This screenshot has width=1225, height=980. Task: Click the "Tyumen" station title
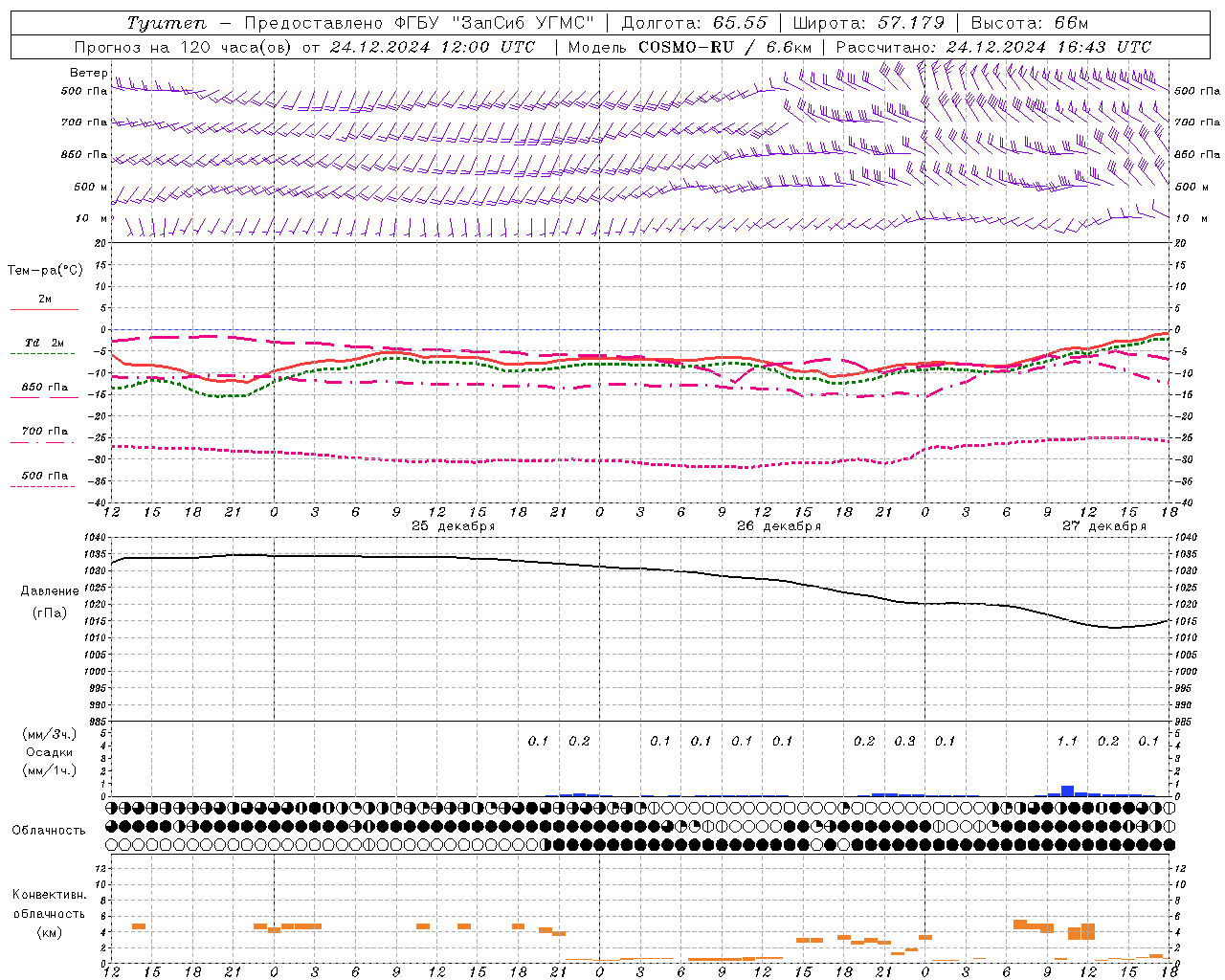167,23
